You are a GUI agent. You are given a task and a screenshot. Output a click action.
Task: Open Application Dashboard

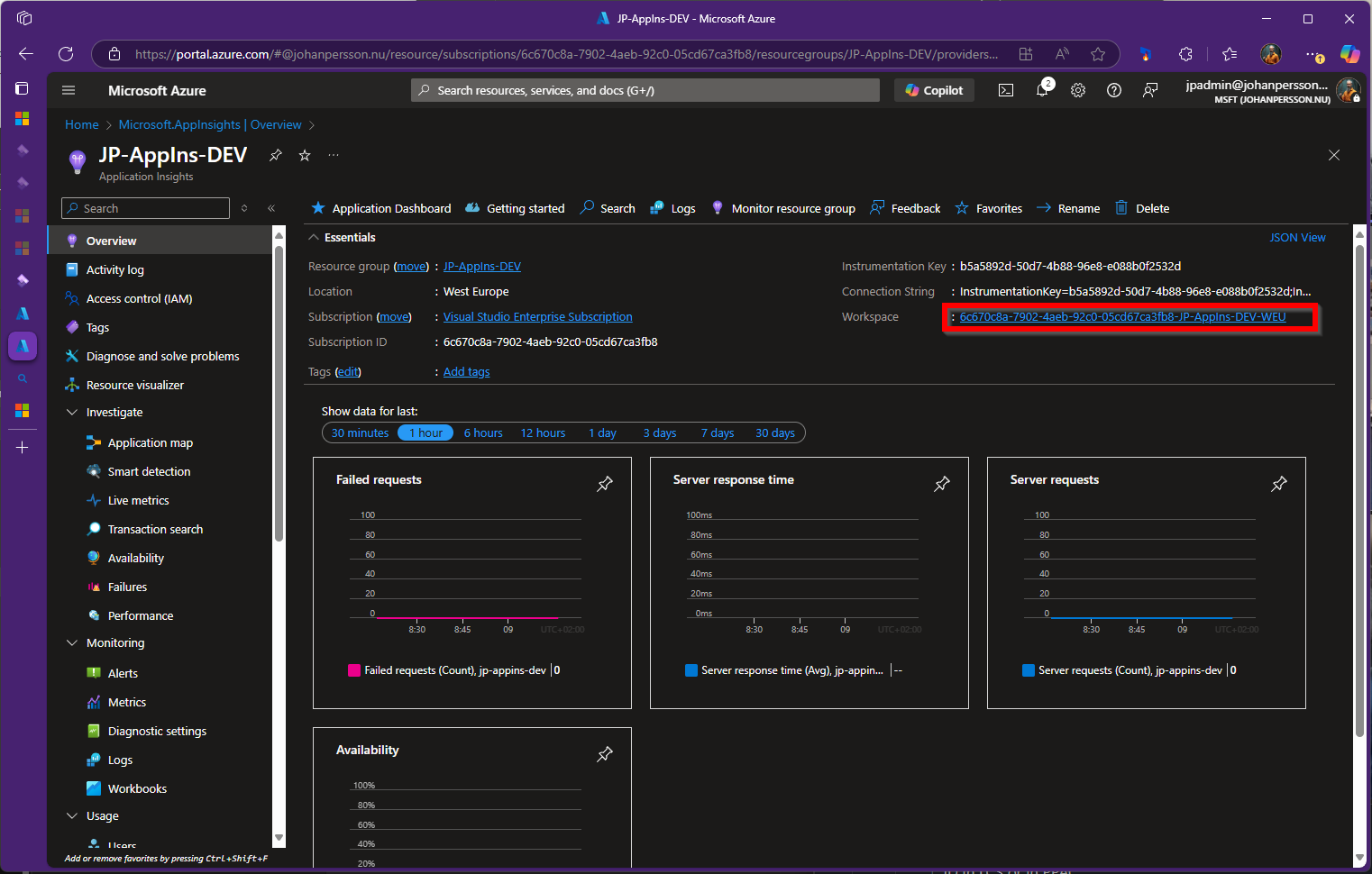[x=381, y=208]
